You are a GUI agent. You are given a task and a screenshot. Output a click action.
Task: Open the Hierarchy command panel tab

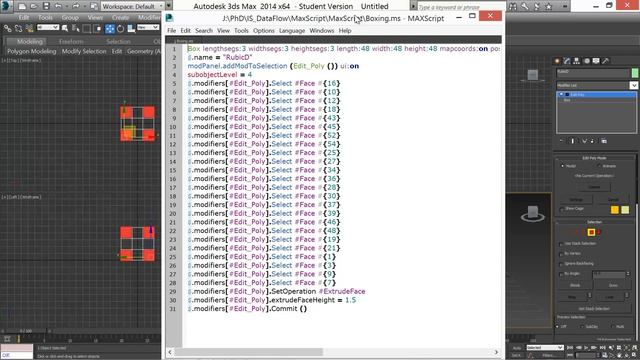tap(576, 61)
